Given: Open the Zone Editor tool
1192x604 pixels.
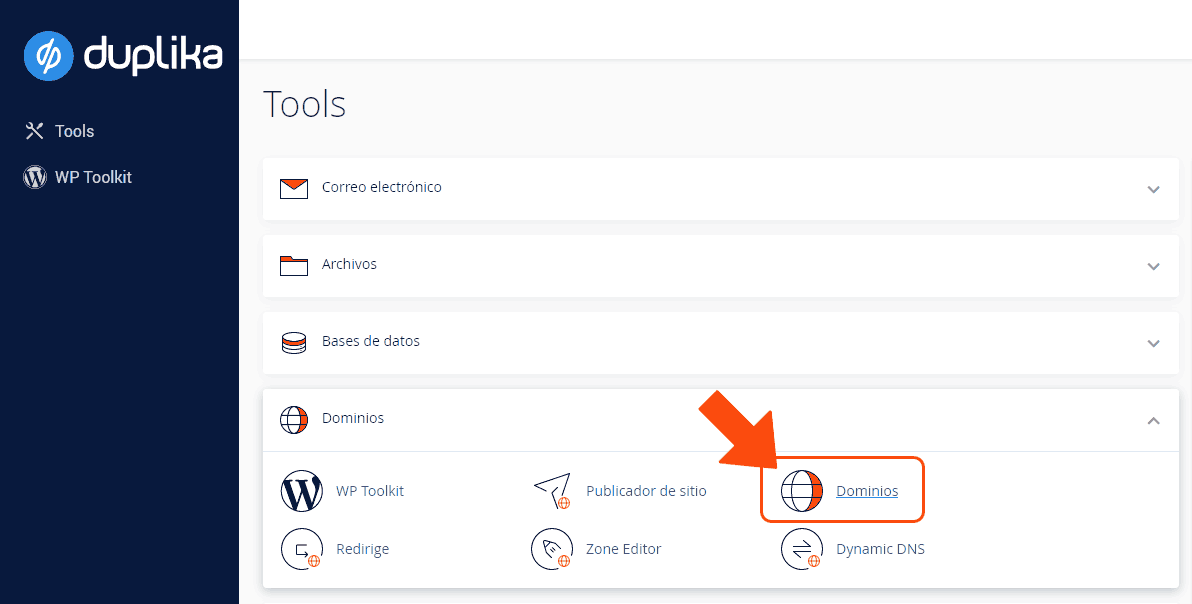Looking at the screenshot, I should (x=552, y=548).
